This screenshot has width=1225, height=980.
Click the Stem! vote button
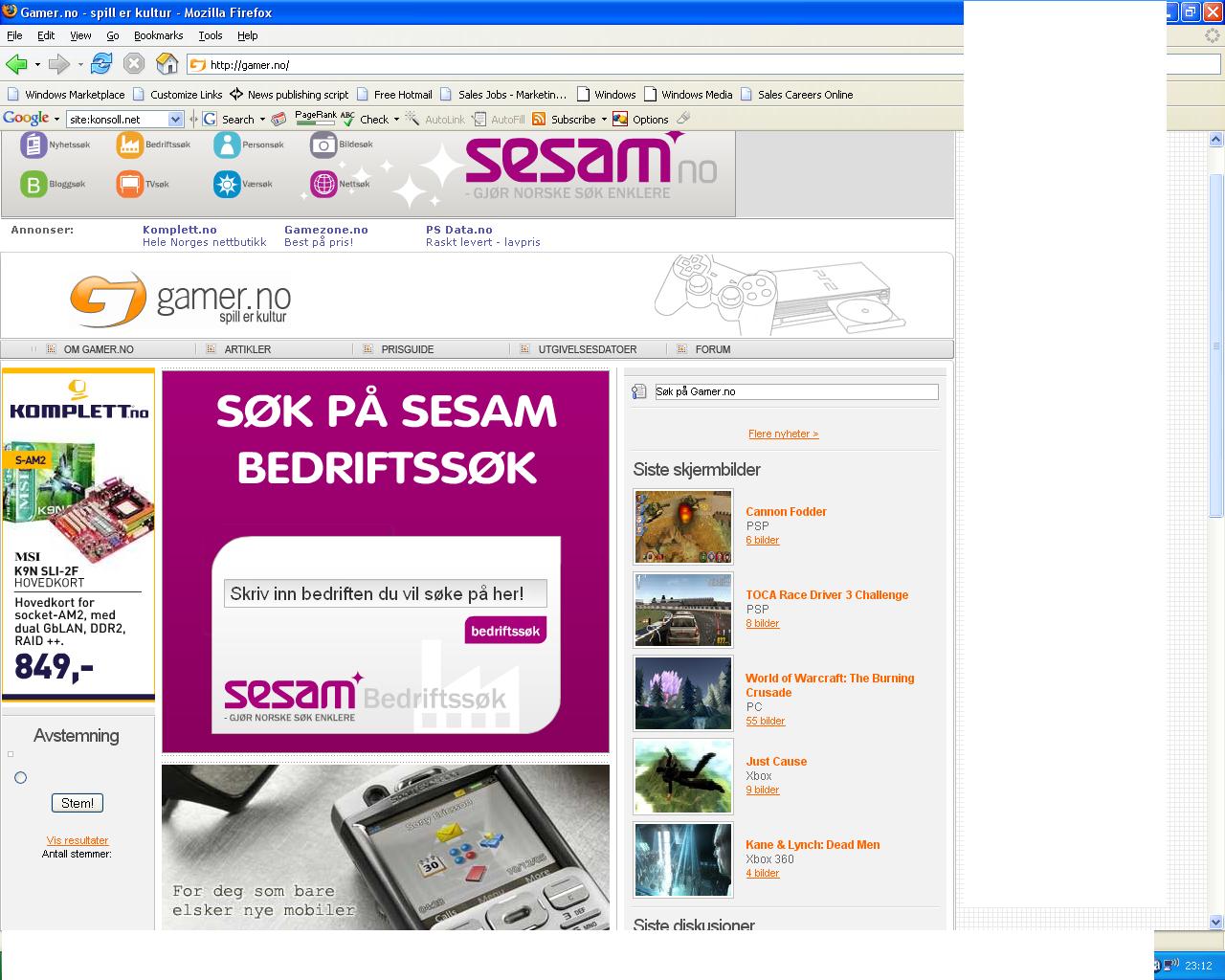[x=78, y=803]
